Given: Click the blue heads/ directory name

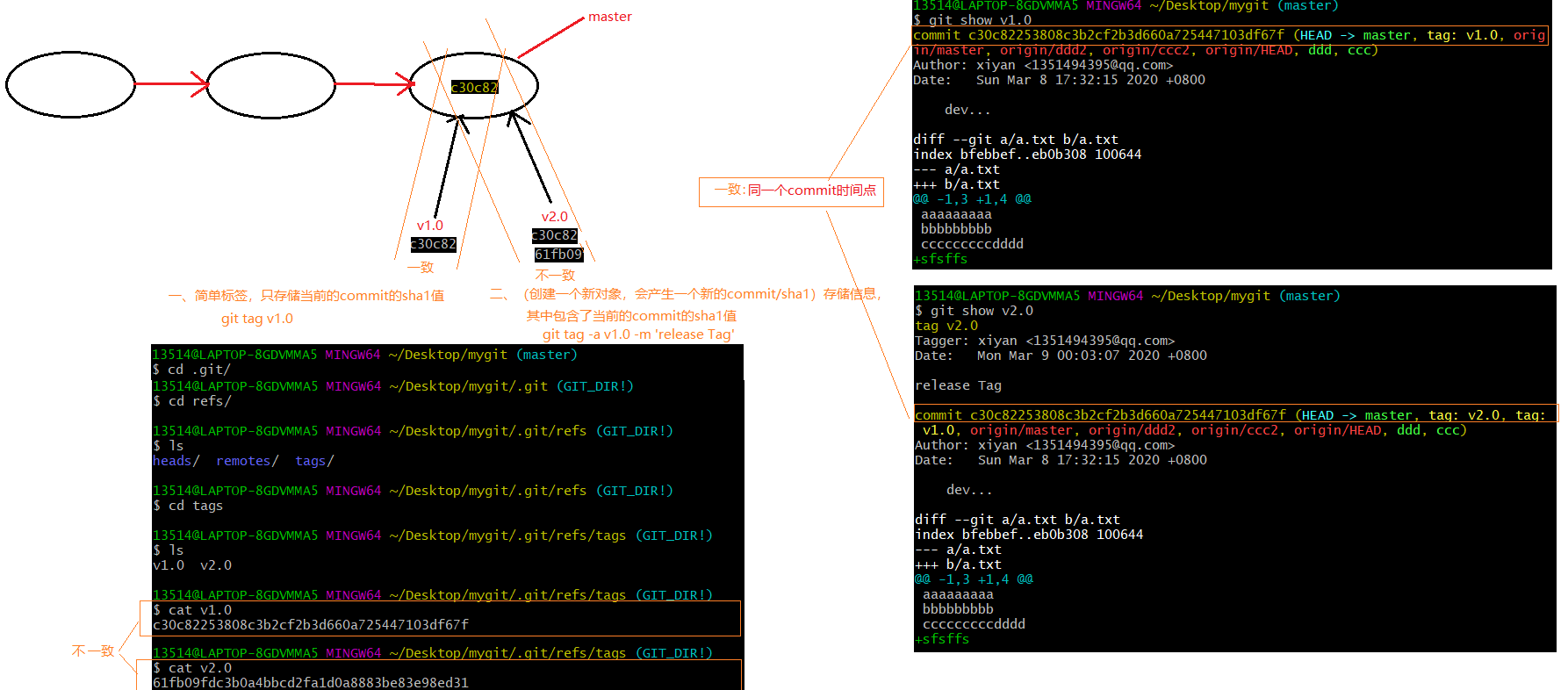Looking at the screenshot, I should pyautogui.click(x=176, y=461).
